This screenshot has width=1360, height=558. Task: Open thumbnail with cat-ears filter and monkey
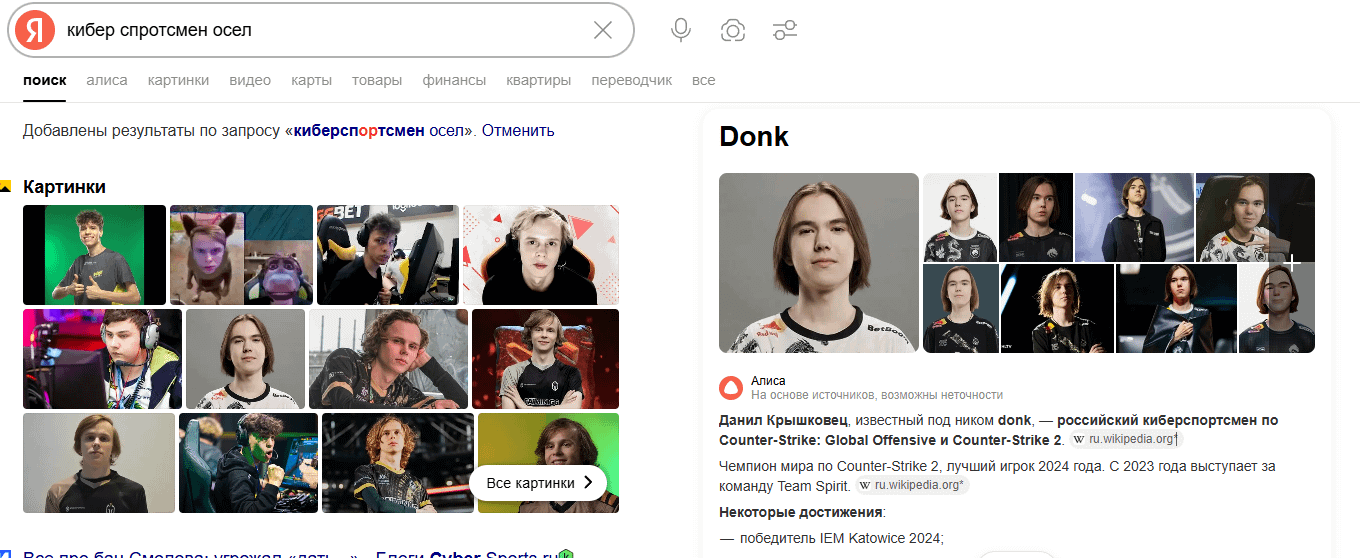241,255
